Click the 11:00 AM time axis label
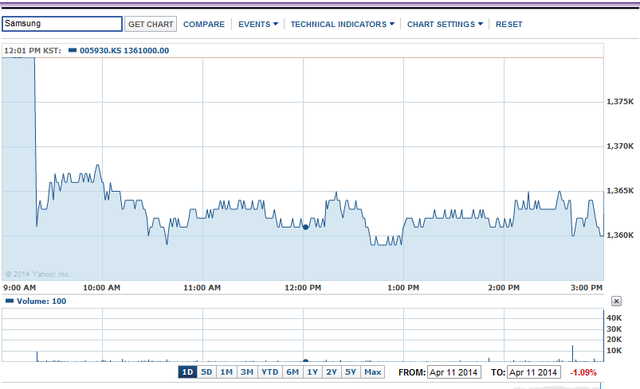The image size is (640, 389). 202,288
